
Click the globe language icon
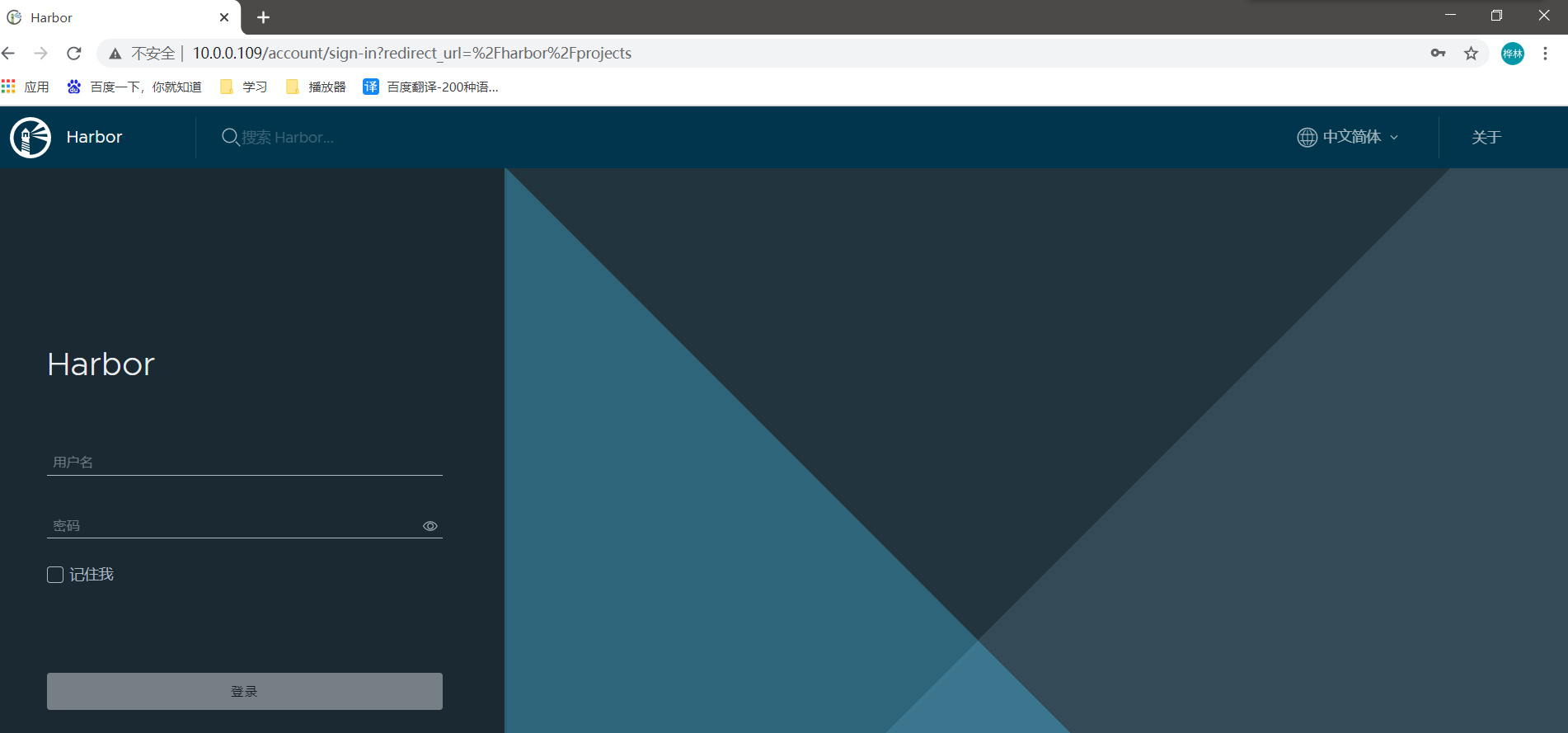(x=1307, y=137)
